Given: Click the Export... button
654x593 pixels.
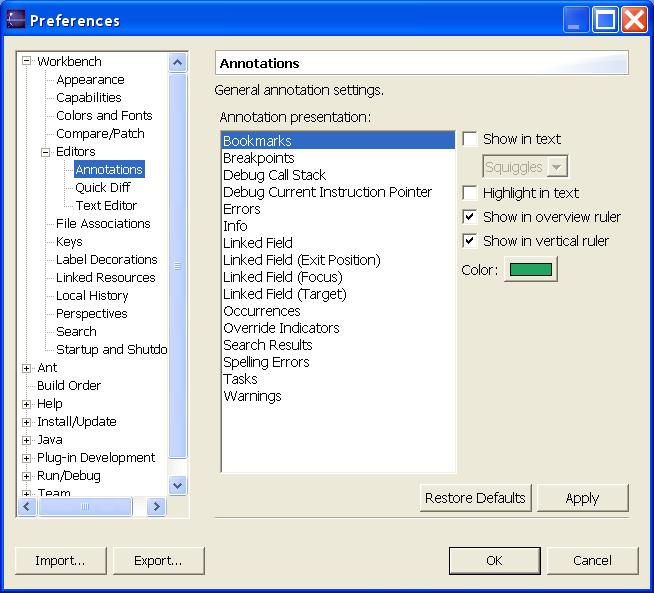Looking at the screenshot, I should coord(159,561).
